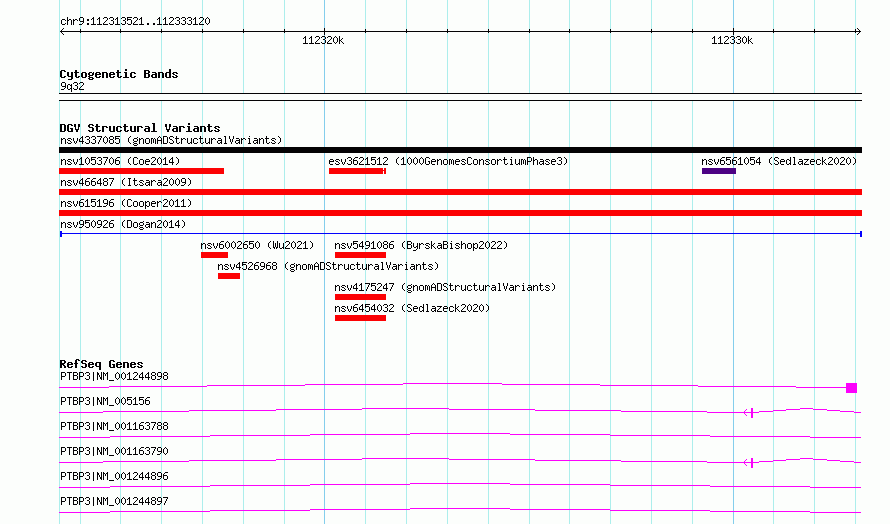Viewport: 890px width, 524px height.
Task: Click the red nsv4526968 variant bar
Action: coord(229,276)
